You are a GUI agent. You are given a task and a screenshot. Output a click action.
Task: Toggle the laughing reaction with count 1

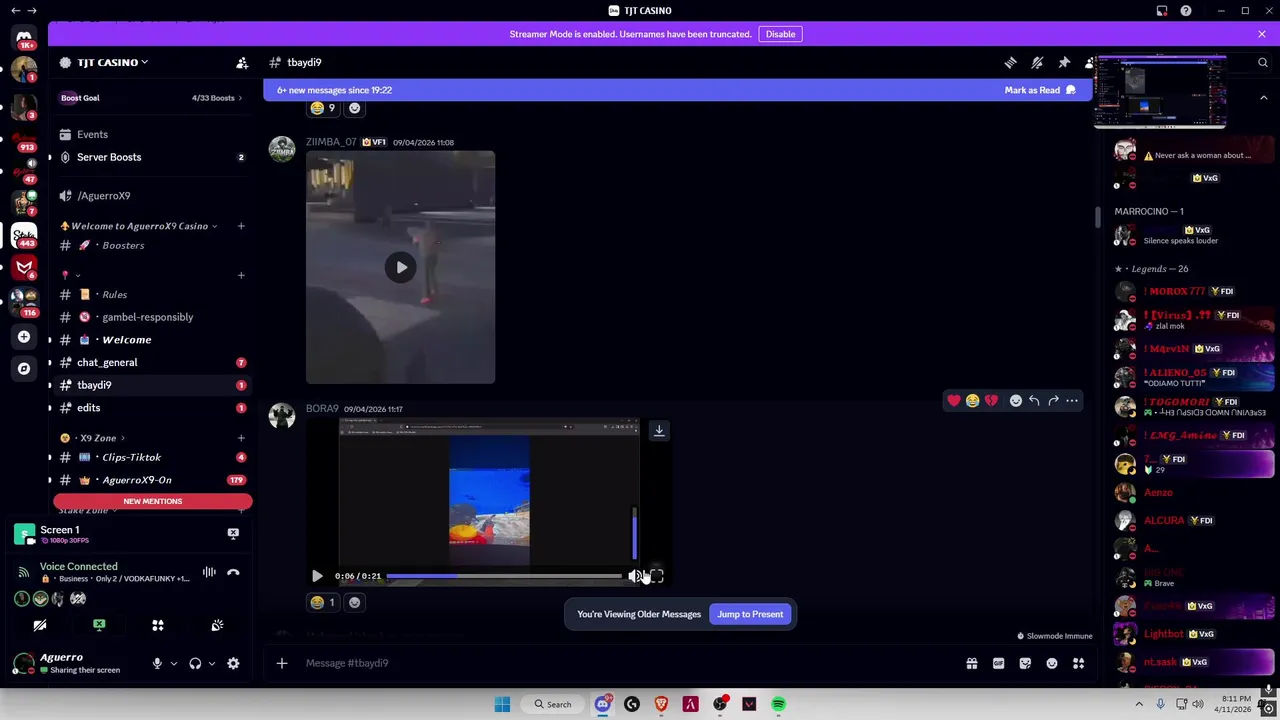click(x=323, y=602)
